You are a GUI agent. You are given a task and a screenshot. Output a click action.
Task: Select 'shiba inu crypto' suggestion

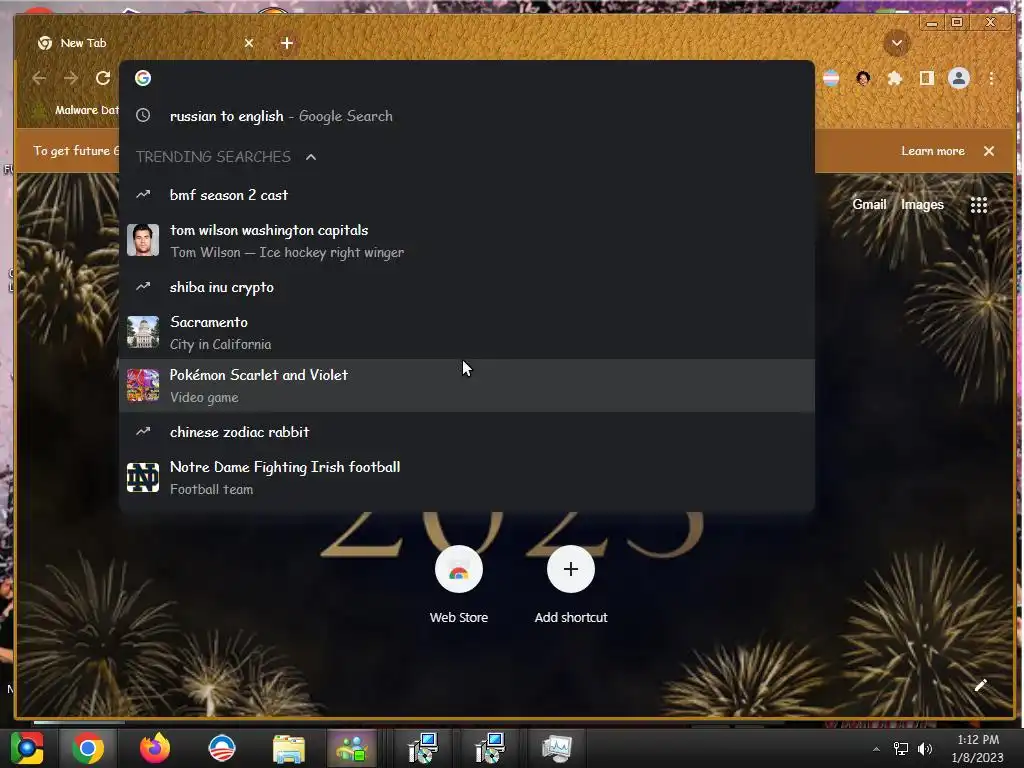click(466, 287)
